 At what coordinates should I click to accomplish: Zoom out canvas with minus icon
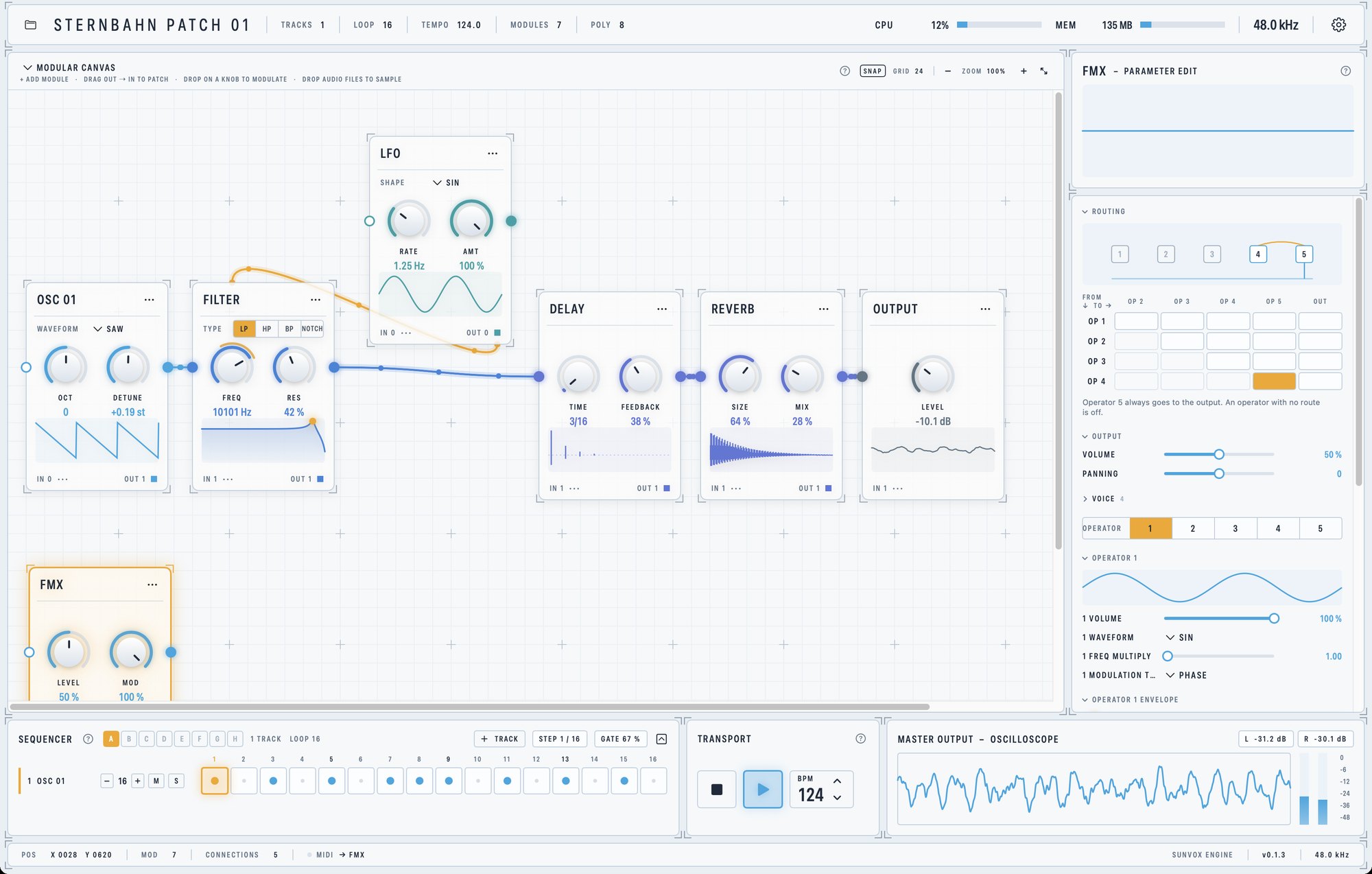coord(947,71)
